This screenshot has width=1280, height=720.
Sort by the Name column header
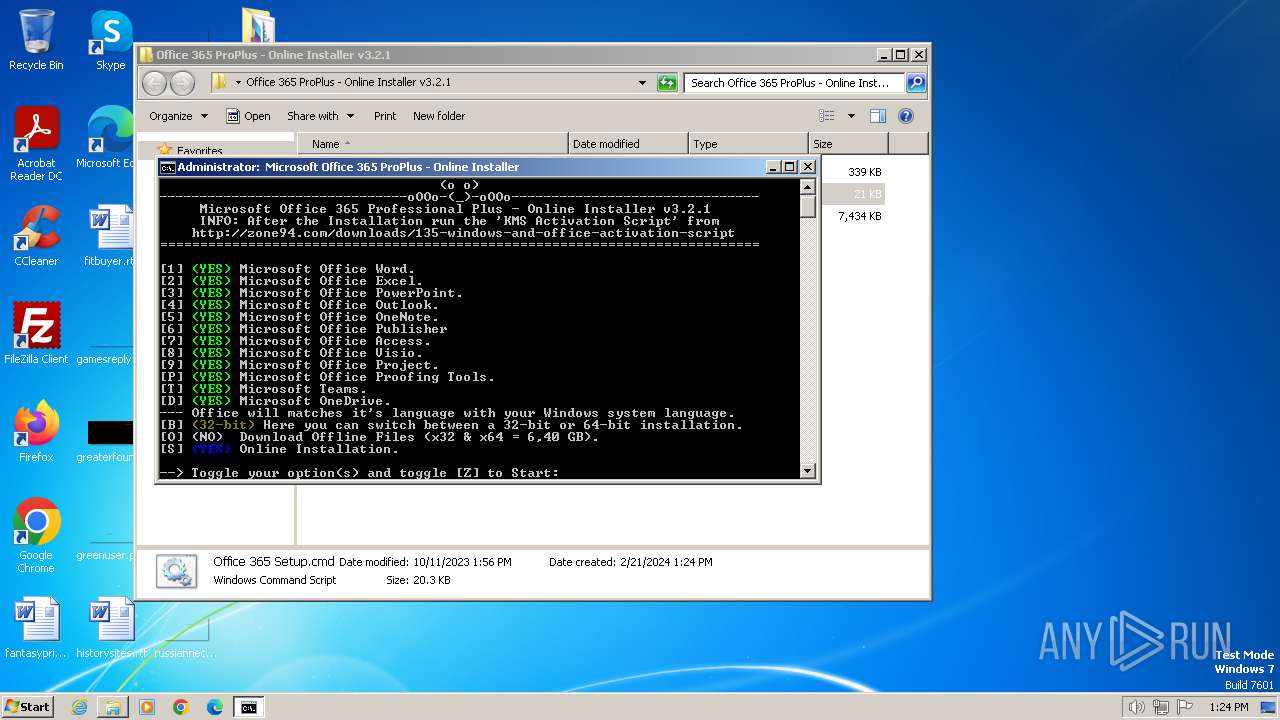432,144
